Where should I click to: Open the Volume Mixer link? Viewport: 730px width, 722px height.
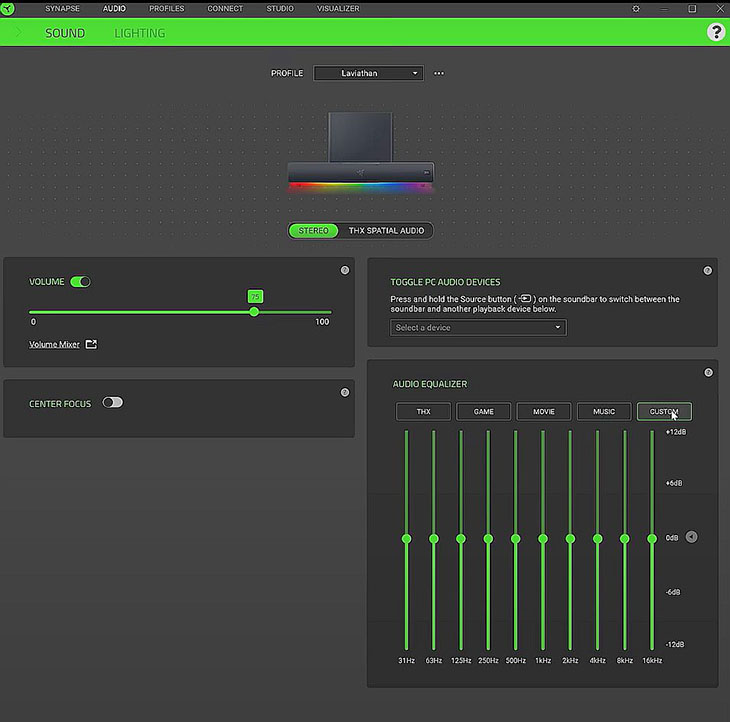point(54,344)
